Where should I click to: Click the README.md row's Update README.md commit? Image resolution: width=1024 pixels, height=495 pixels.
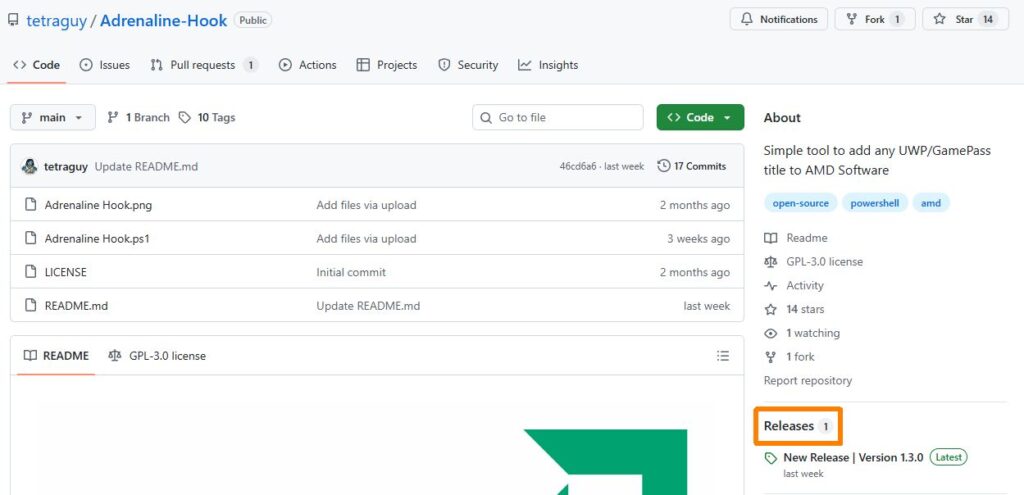tap(368, 306)
